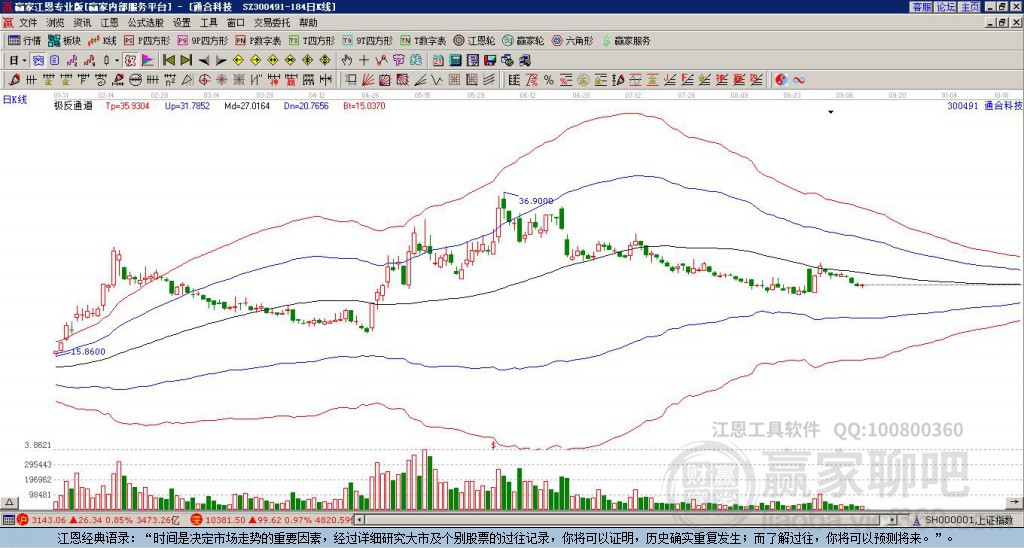
Task: Select the percent sign tool
Action: [x=549, y=80]
